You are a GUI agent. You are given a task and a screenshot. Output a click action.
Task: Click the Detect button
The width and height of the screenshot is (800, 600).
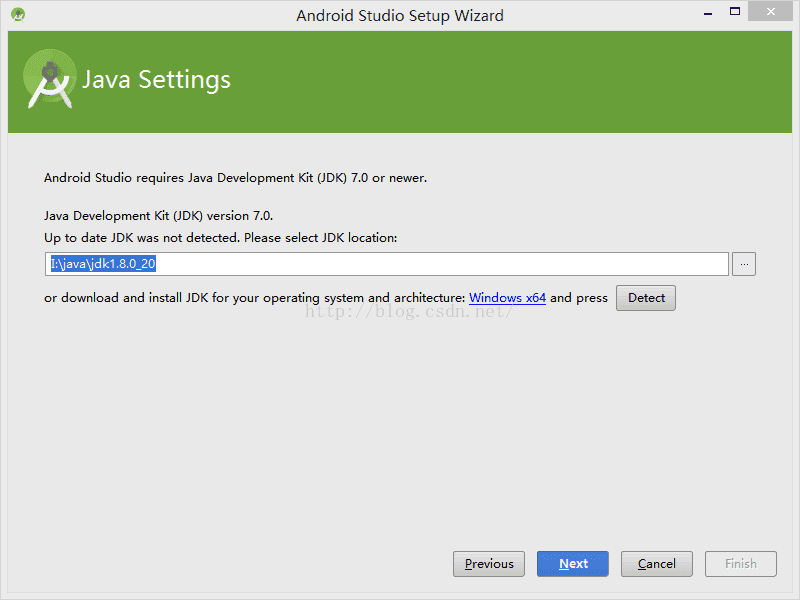click(646, 297)
